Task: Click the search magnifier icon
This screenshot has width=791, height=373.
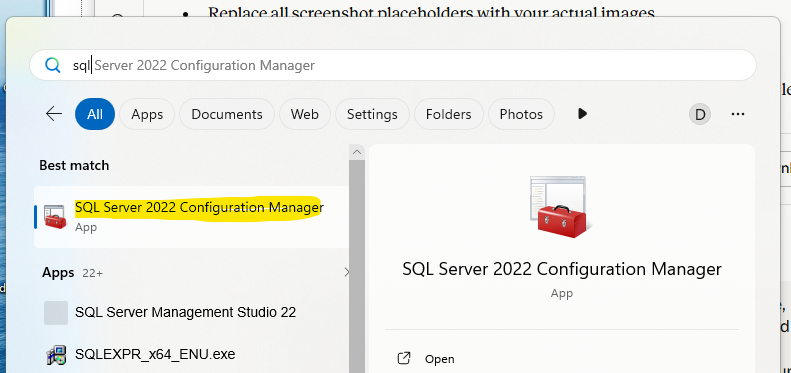Action: click(52, 65)
